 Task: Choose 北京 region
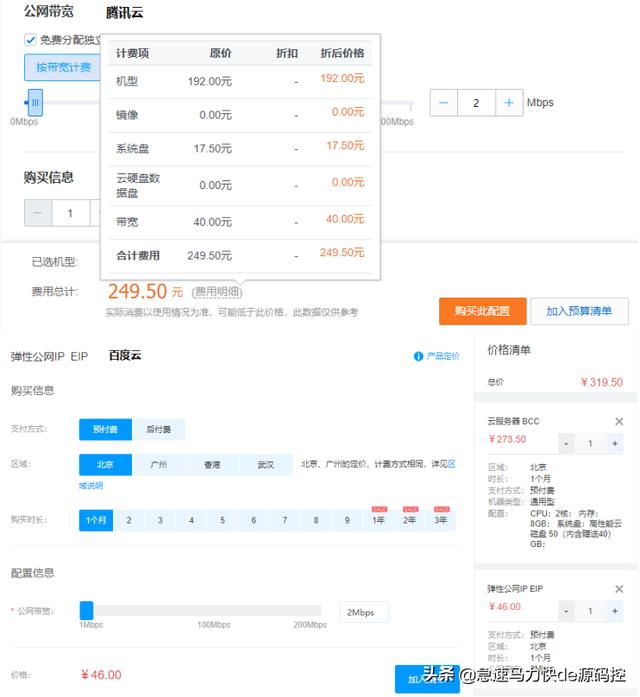click(x=105, y=465)
